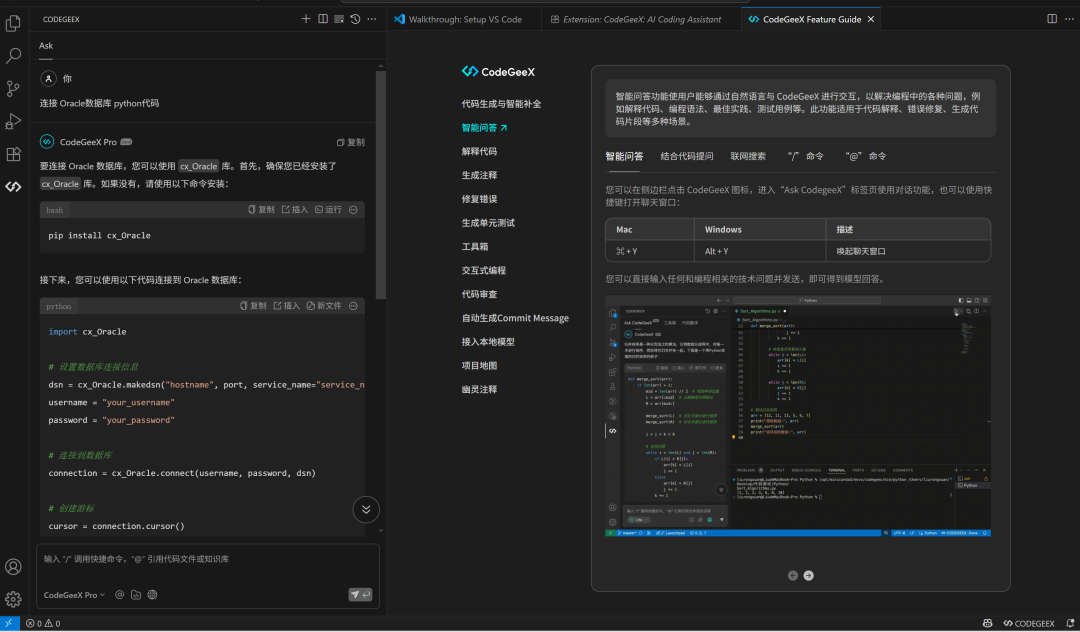This screenshot has height=632, width=1080.
Task: Select the Ask tab in CodeGeeX panel
Action: 45,45
